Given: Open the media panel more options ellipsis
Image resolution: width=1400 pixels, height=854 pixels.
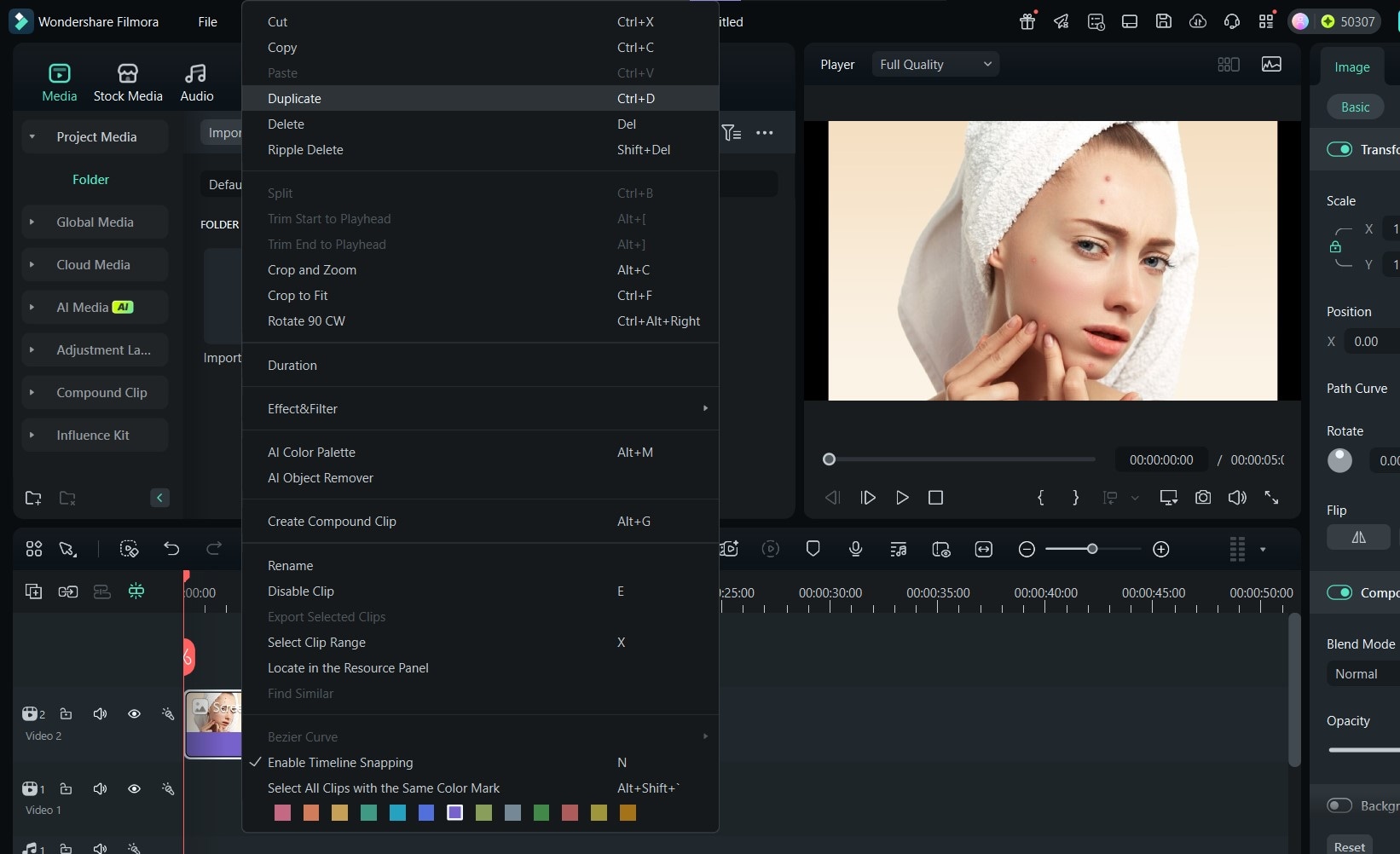Looking at the screenshot, I should coord(765,132).
